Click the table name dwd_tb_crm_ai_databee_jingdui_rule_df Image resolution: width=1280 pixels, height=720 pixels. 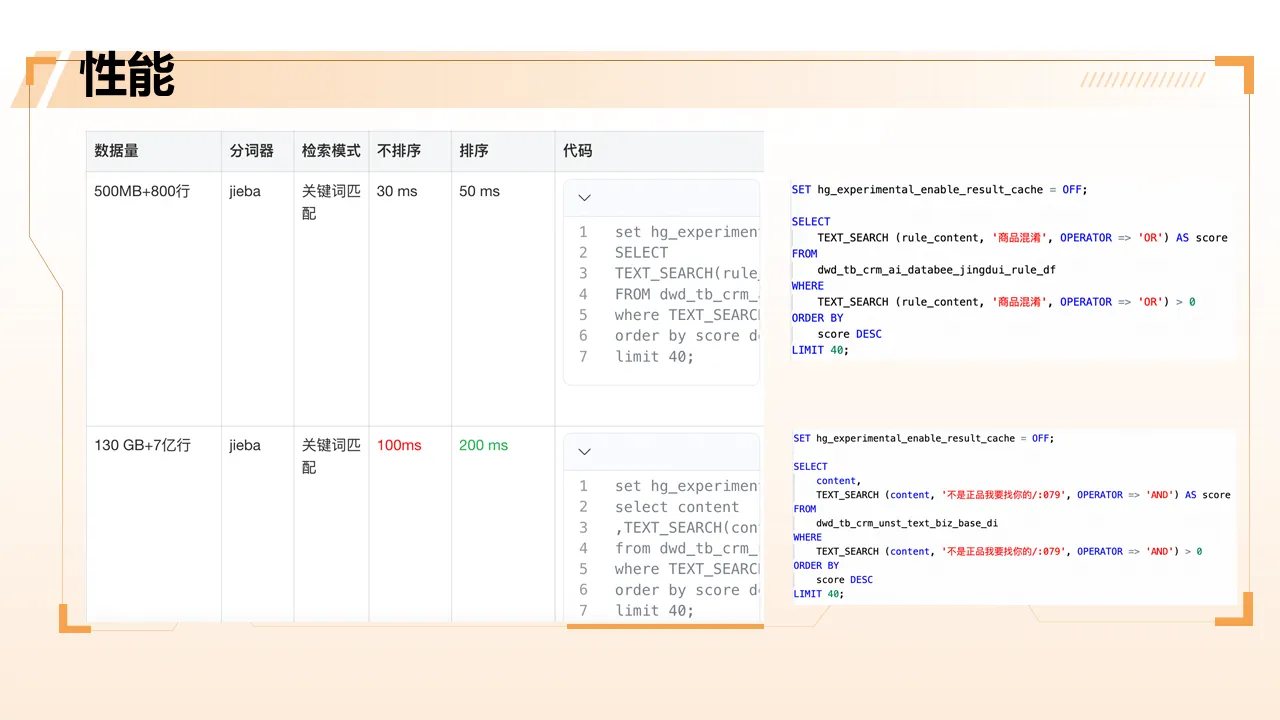pos(936,270)
